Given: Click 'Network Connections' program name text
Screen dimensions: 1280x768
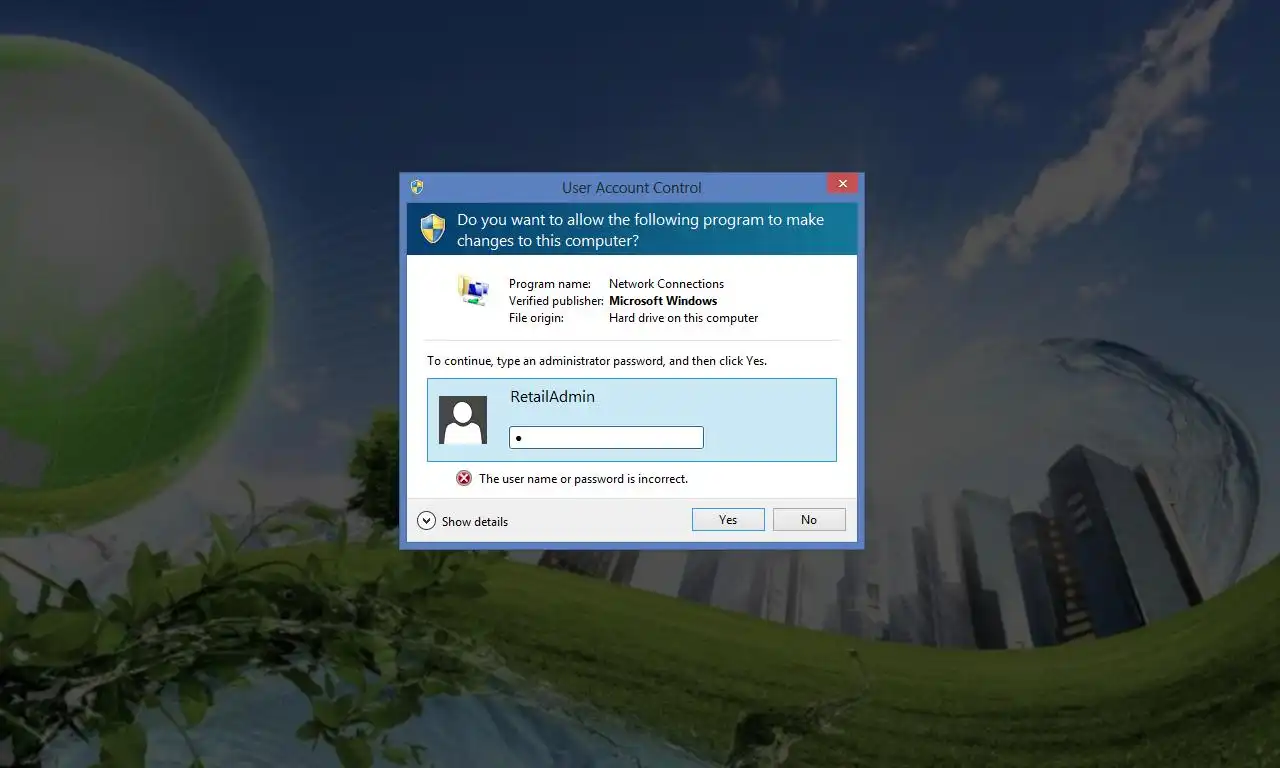Looking at the screenshot, I should coord(666,284).
